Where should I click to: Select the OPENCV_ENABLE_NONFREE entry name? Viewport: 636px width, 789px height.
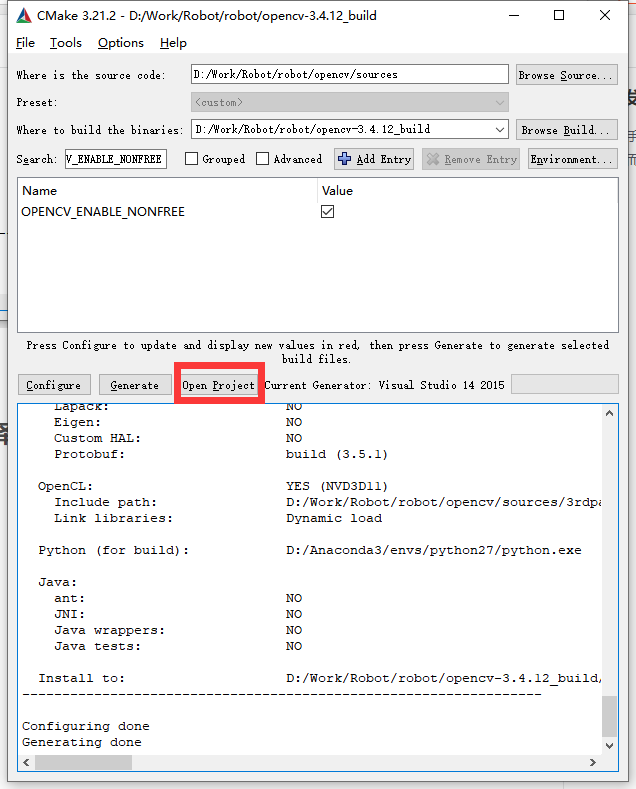[103, 212]
